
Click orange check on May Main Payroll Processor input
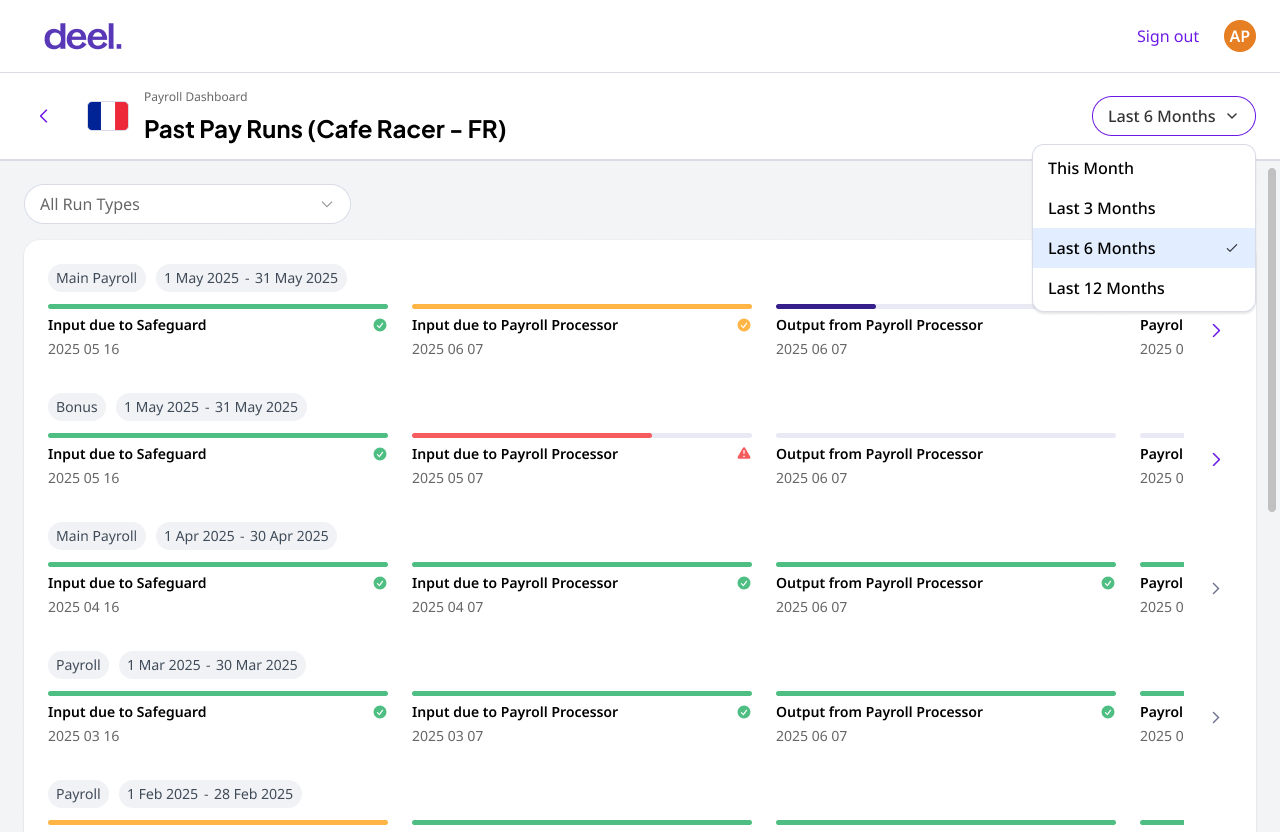coord(744,325)
